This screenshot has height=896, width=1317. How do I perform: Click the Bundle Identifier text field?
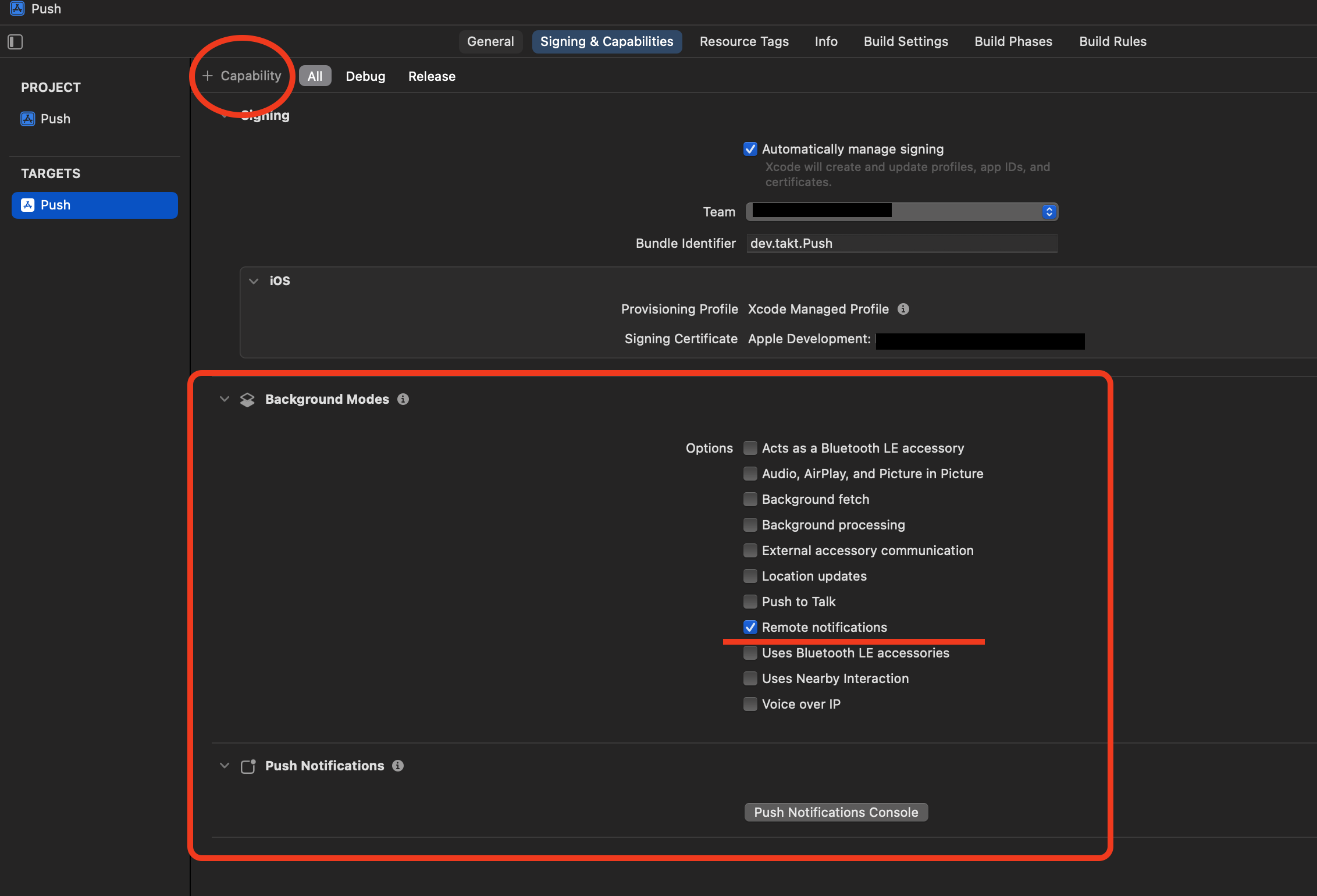[902, 243]
